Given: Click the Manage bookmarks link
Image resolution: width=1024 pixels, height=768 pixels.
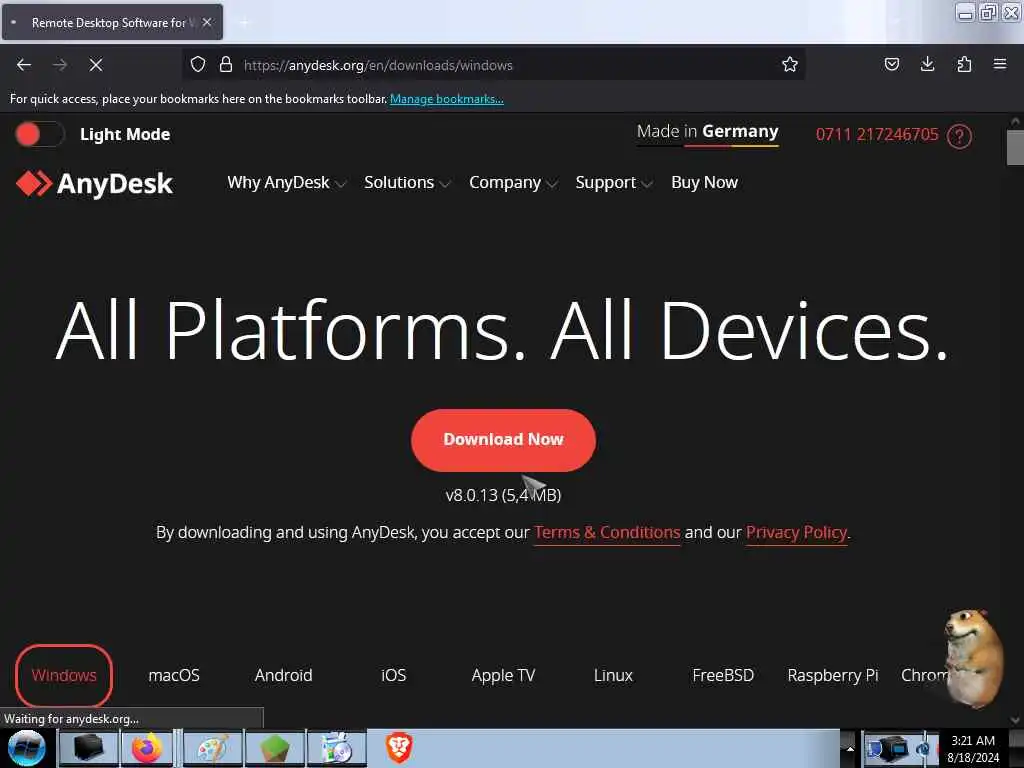Looking at the screenshot, I should coord(447,99).
